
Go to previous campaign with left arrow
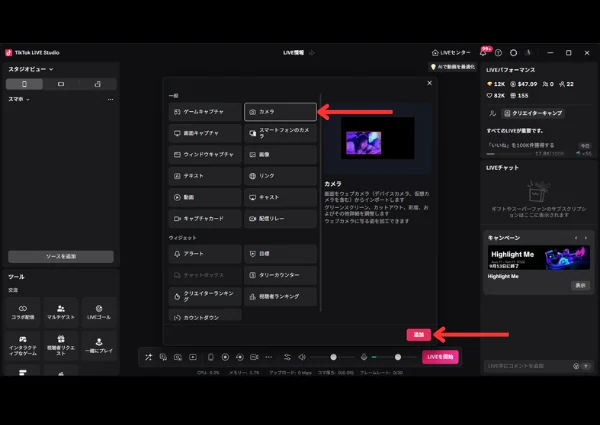(576, 238)
